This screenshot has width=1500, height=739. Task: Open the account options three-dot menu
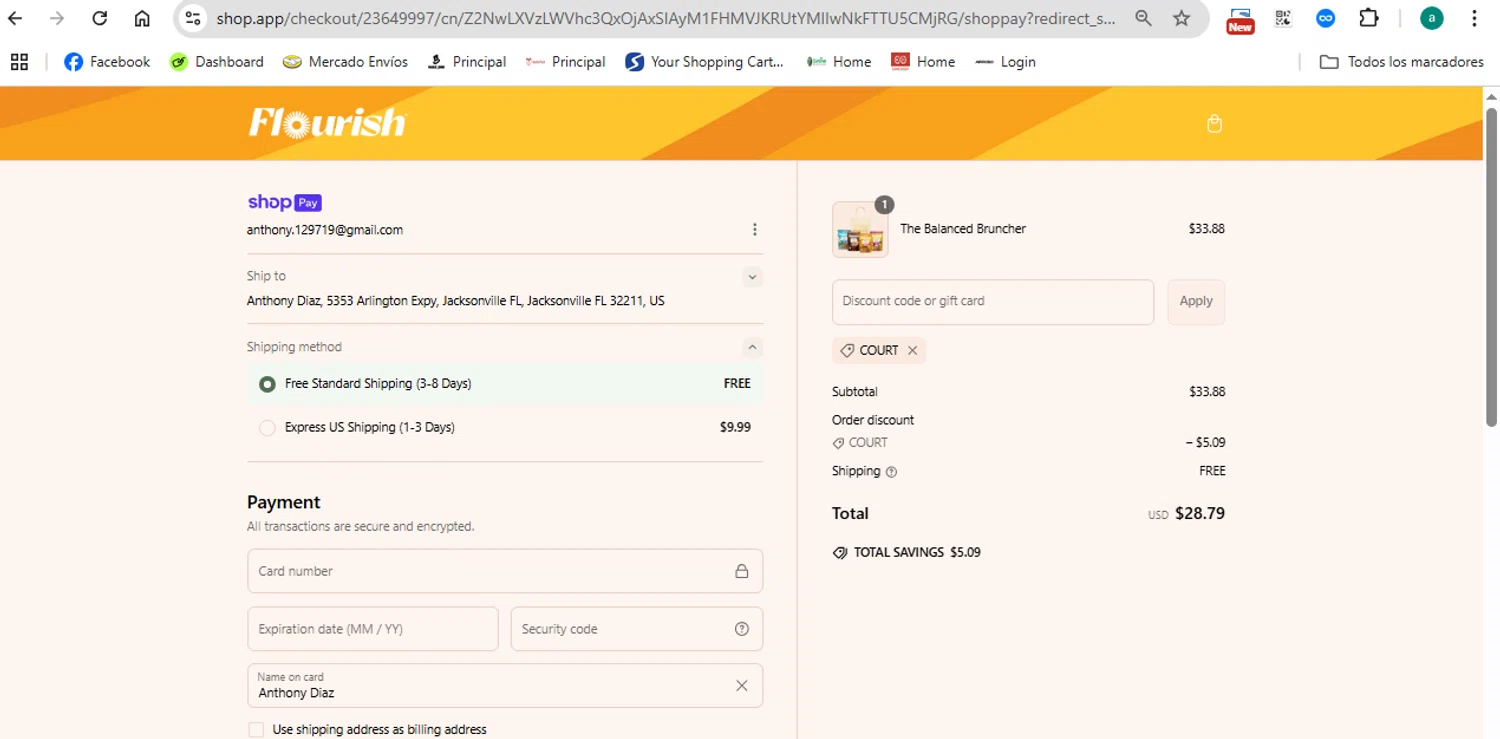click(754, 230)
